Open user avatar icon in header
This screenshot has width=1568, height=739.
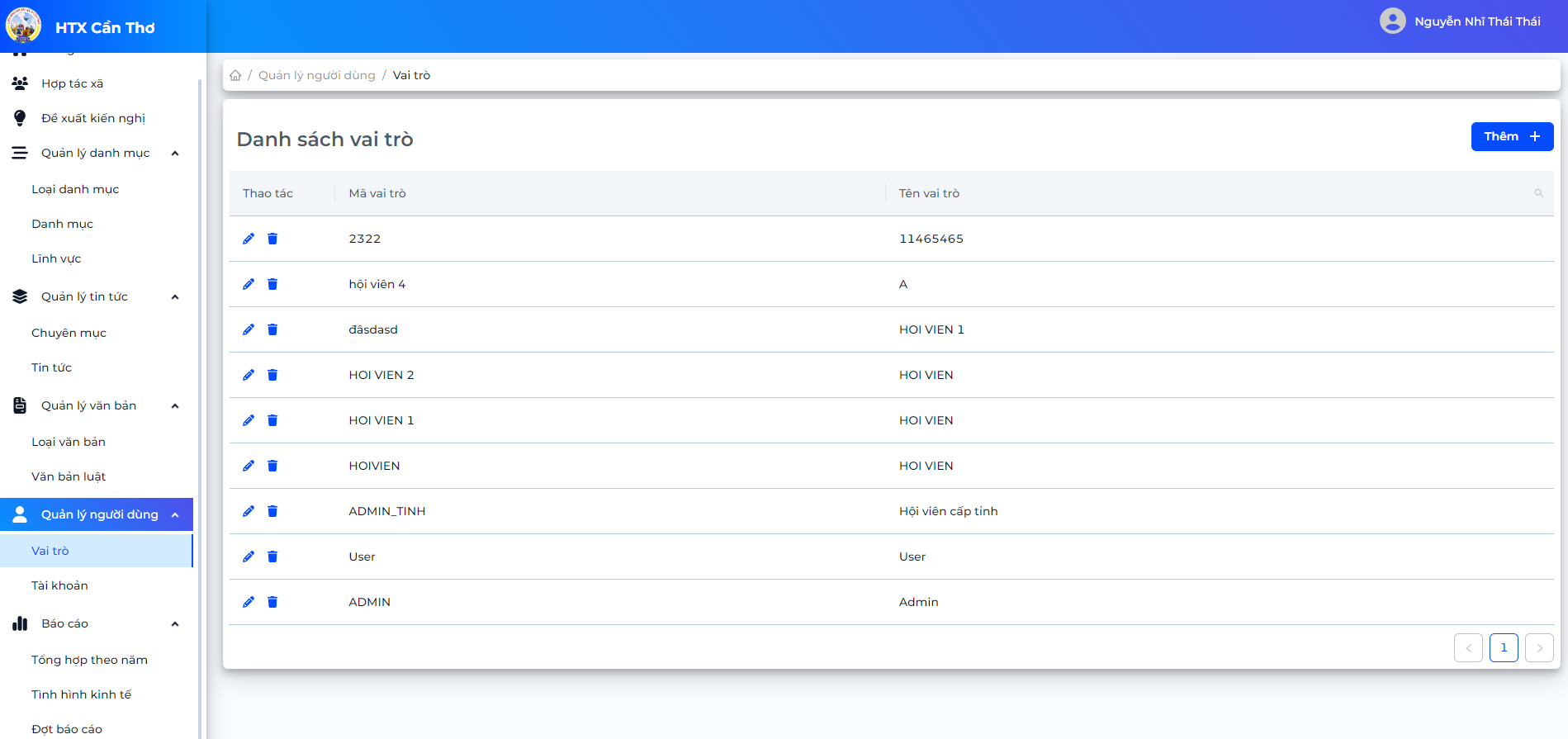click(x=1392, y=21)
